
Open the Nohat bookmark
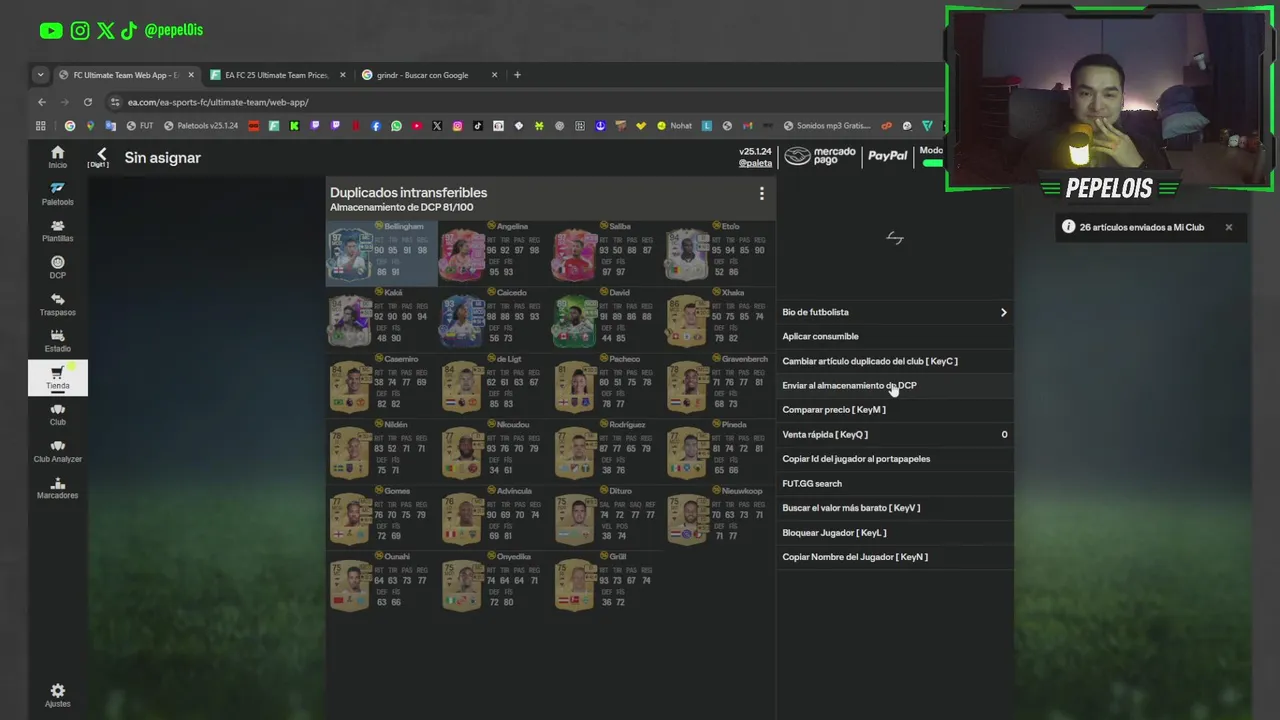point(674,126)
